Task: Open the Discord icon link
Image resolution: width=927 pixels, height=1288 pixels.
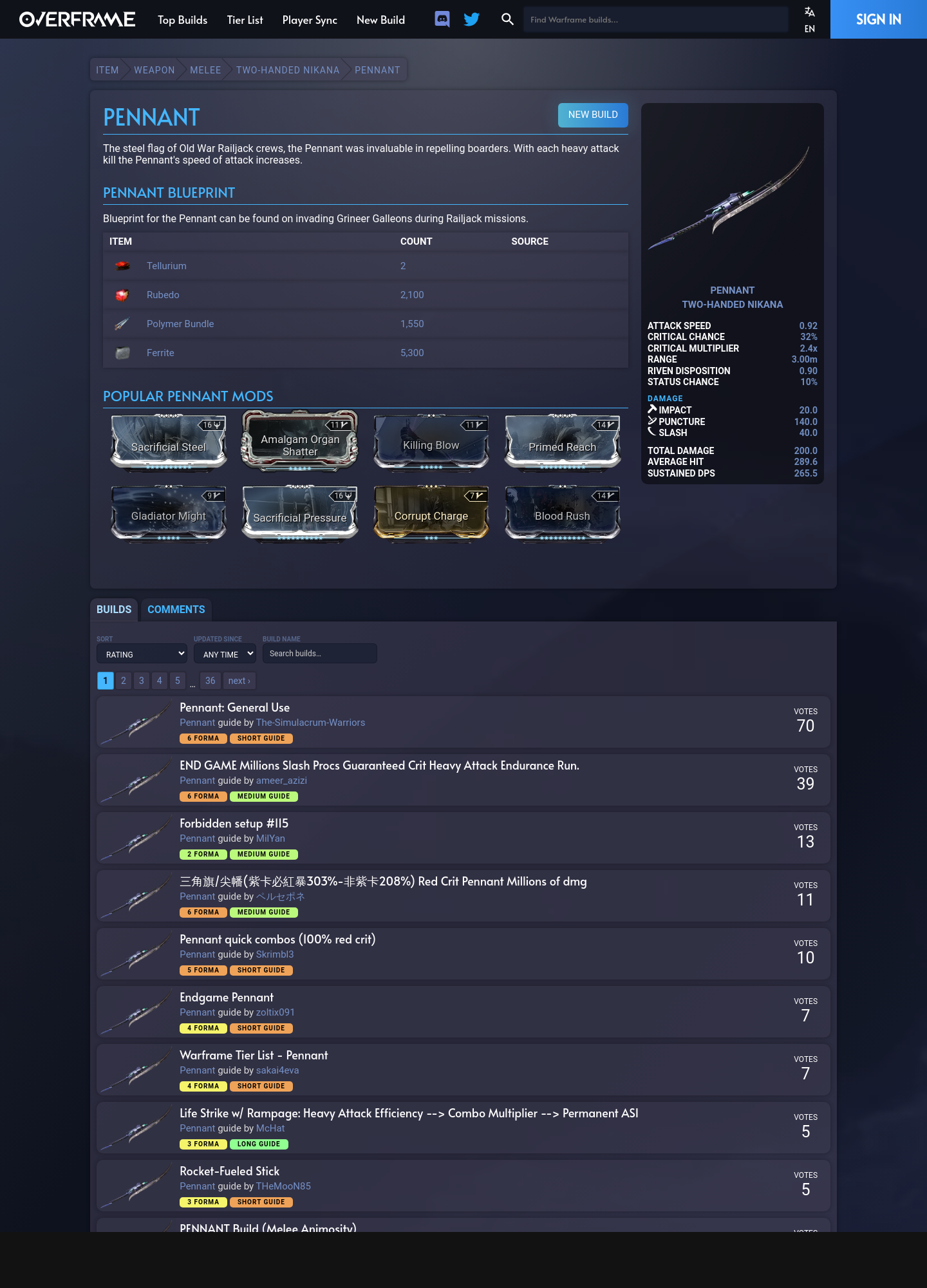Action: click(442, 19)
